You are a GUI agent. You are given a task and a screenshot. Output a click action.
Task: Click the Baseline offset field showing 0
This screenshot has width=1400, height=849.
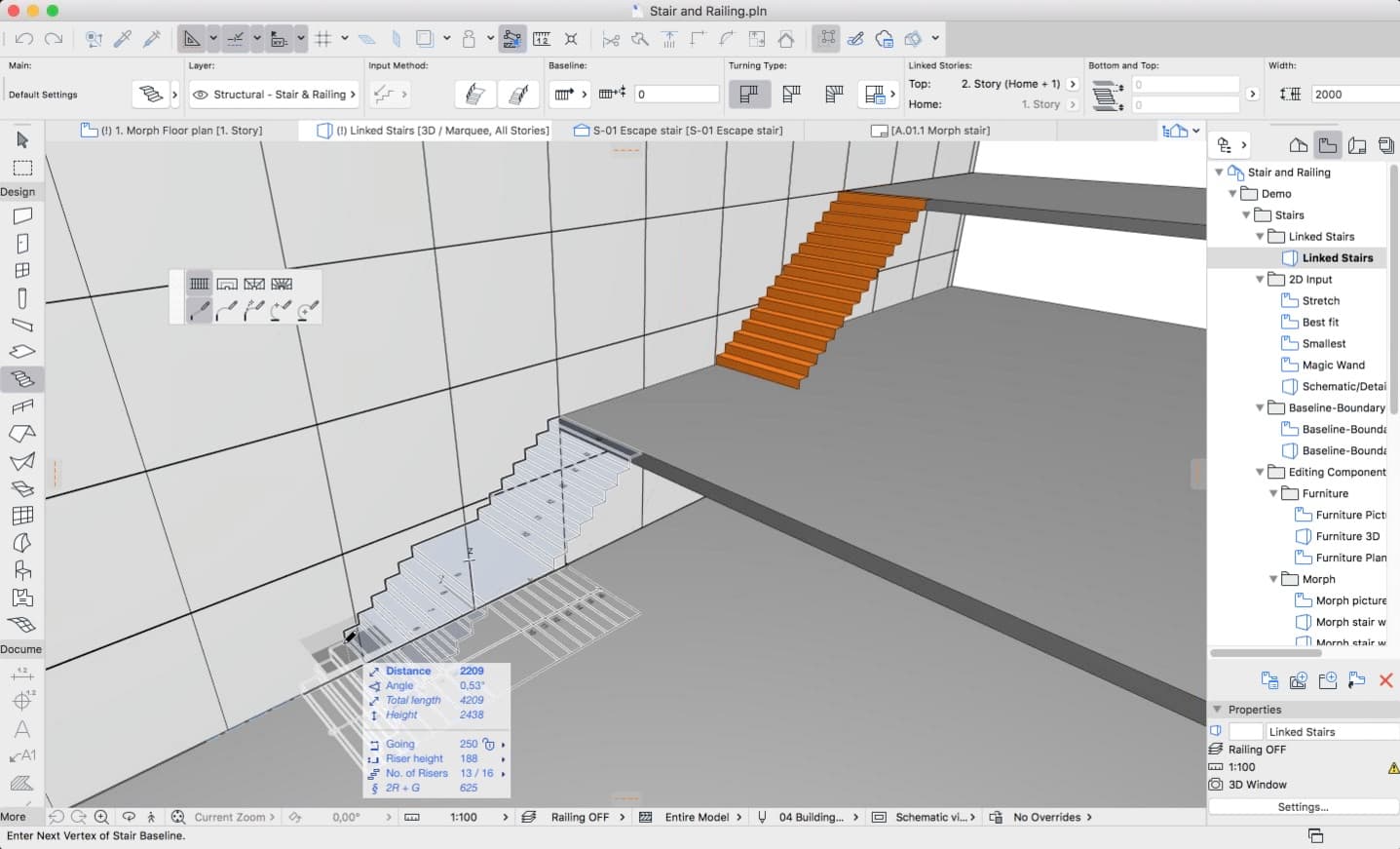coord(676,95)
